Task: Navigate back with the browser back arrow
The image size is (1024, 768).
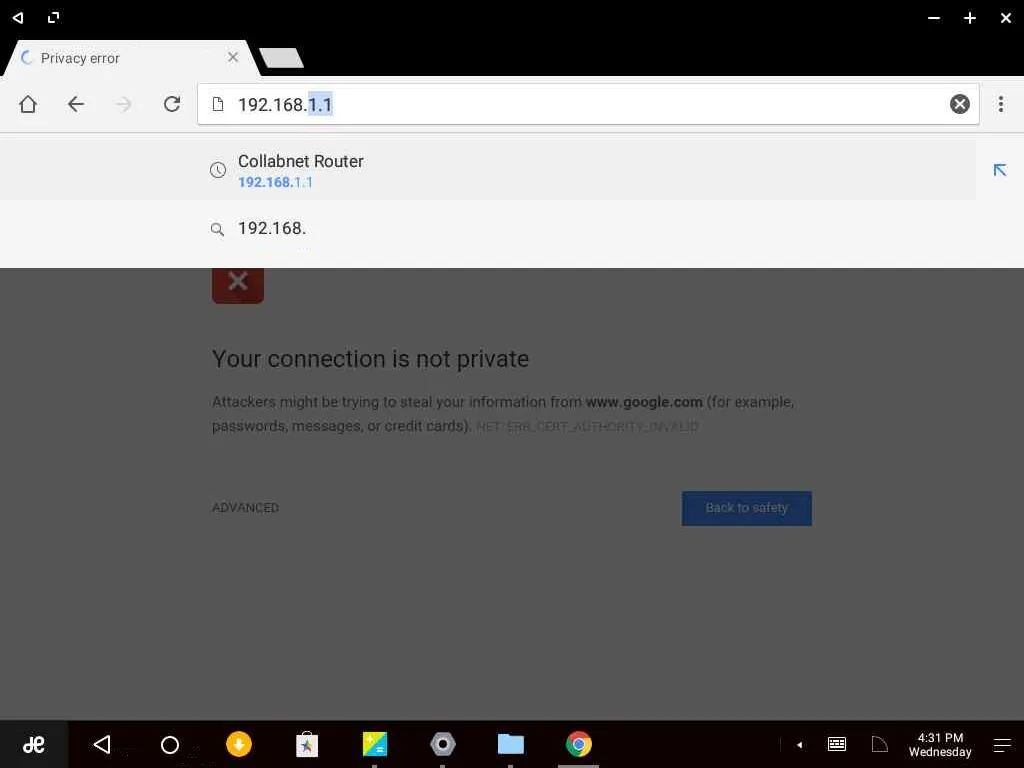Action: click(x=76, y=104)
